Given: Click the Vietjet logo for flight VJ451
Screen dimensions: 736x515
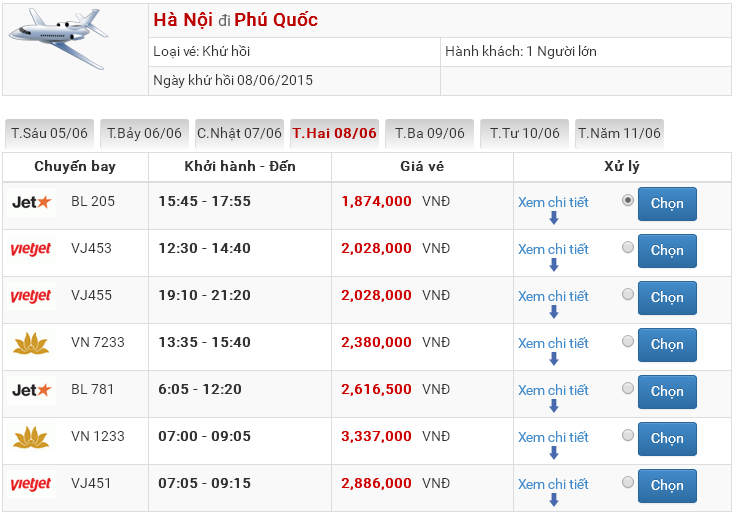Looking at the screenshot, I should [31, 484].
